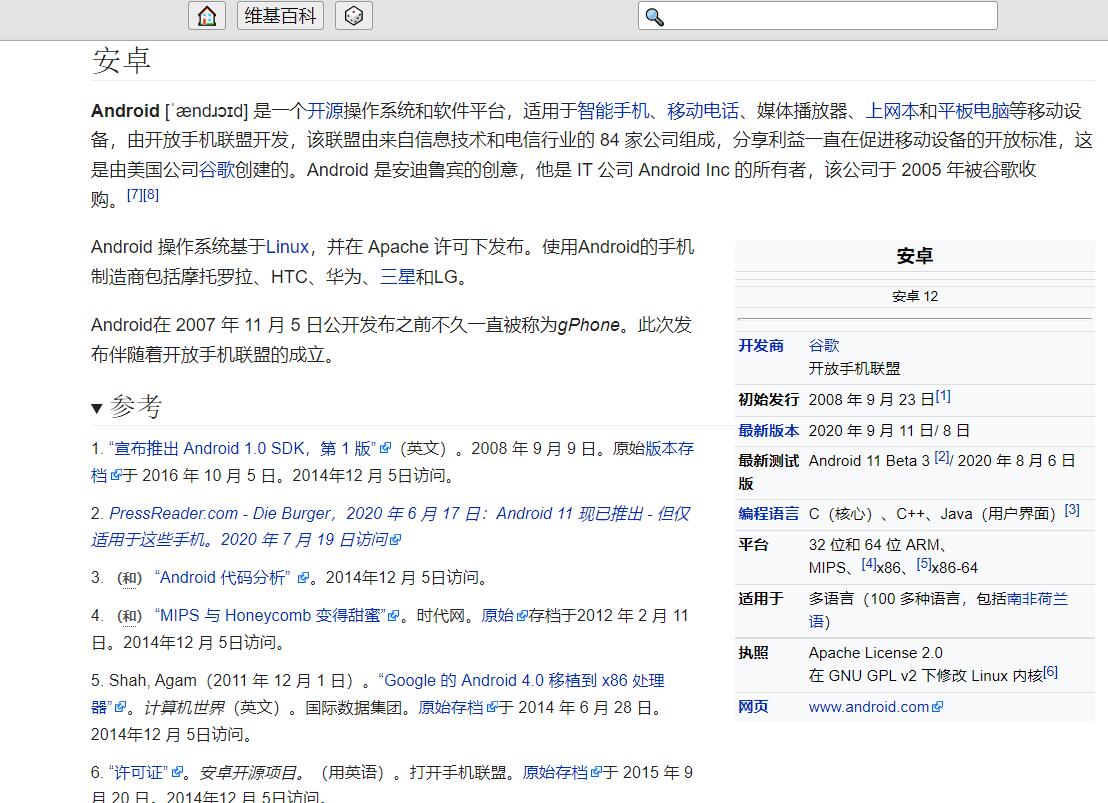Jump to citation [7]
The height and width of the screenshot is (803, 1108).
(x=134, y=194)
